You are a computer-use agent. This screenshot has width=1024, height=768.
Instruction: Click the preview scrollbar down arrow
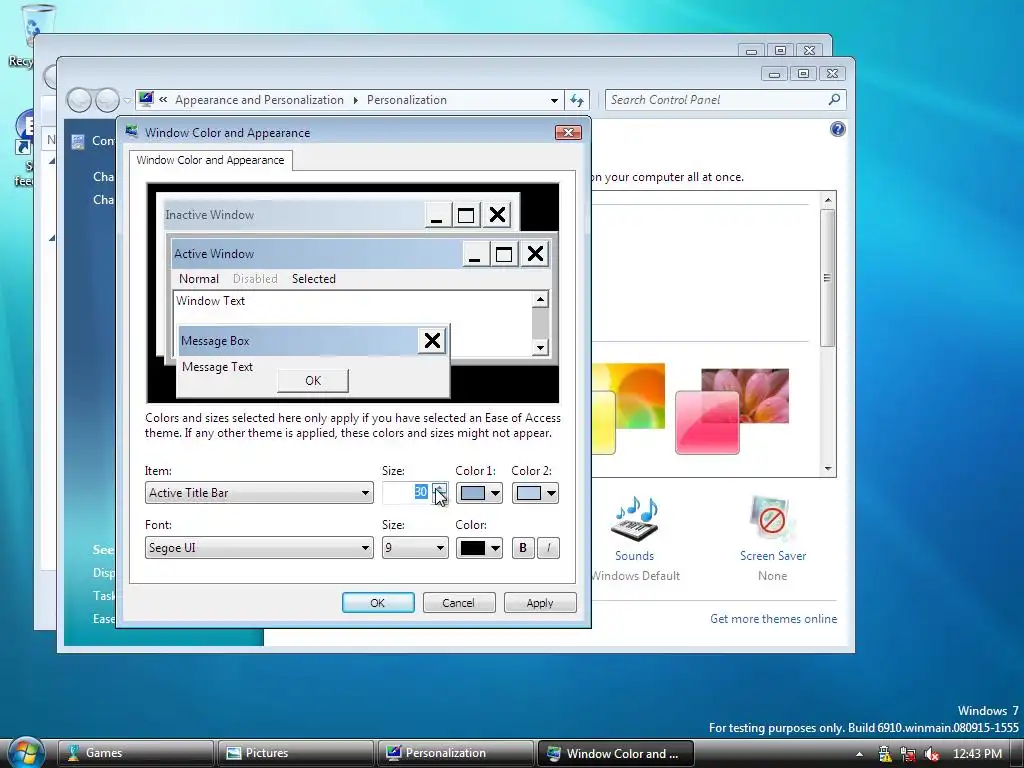tap(540, 348)
